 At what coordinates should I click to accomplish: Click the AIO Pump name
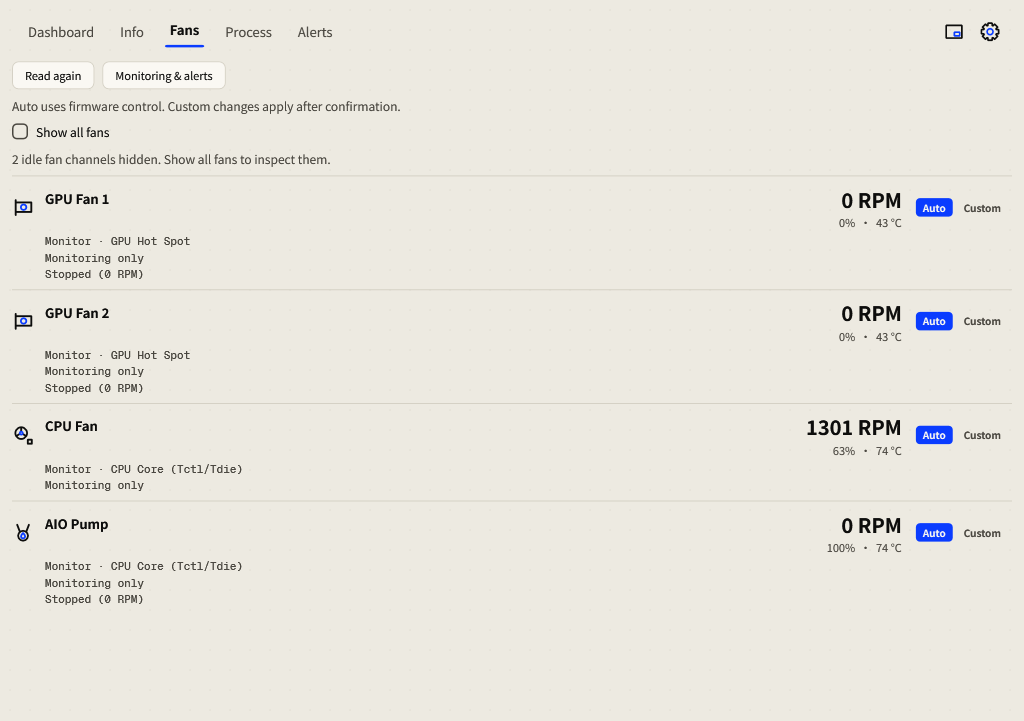point(76,524)
